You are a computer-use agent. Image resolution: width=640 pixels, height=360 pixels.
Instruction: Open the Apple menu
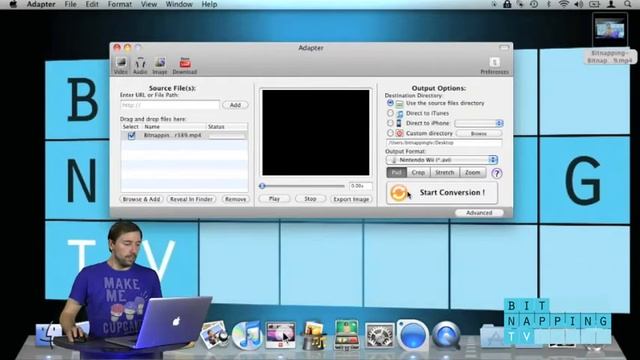13,4
